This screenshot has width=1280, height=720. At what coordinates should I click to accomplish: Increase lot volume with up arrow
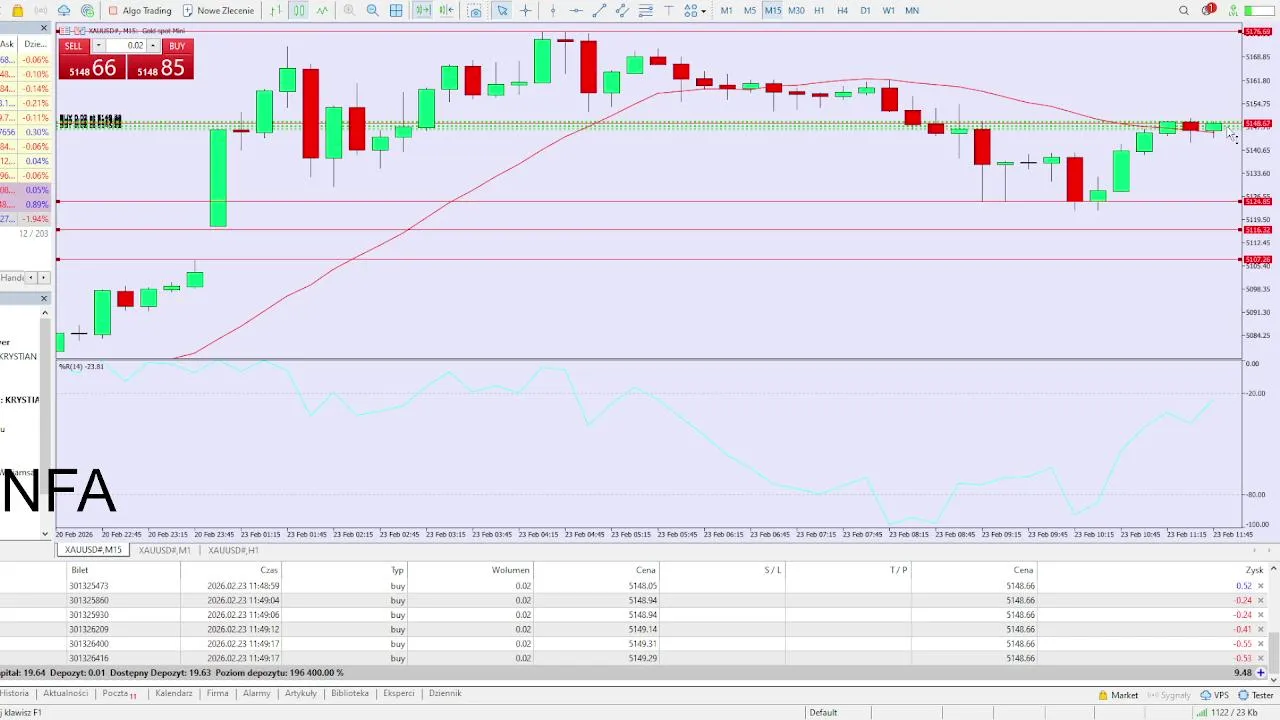coord(153,46)
